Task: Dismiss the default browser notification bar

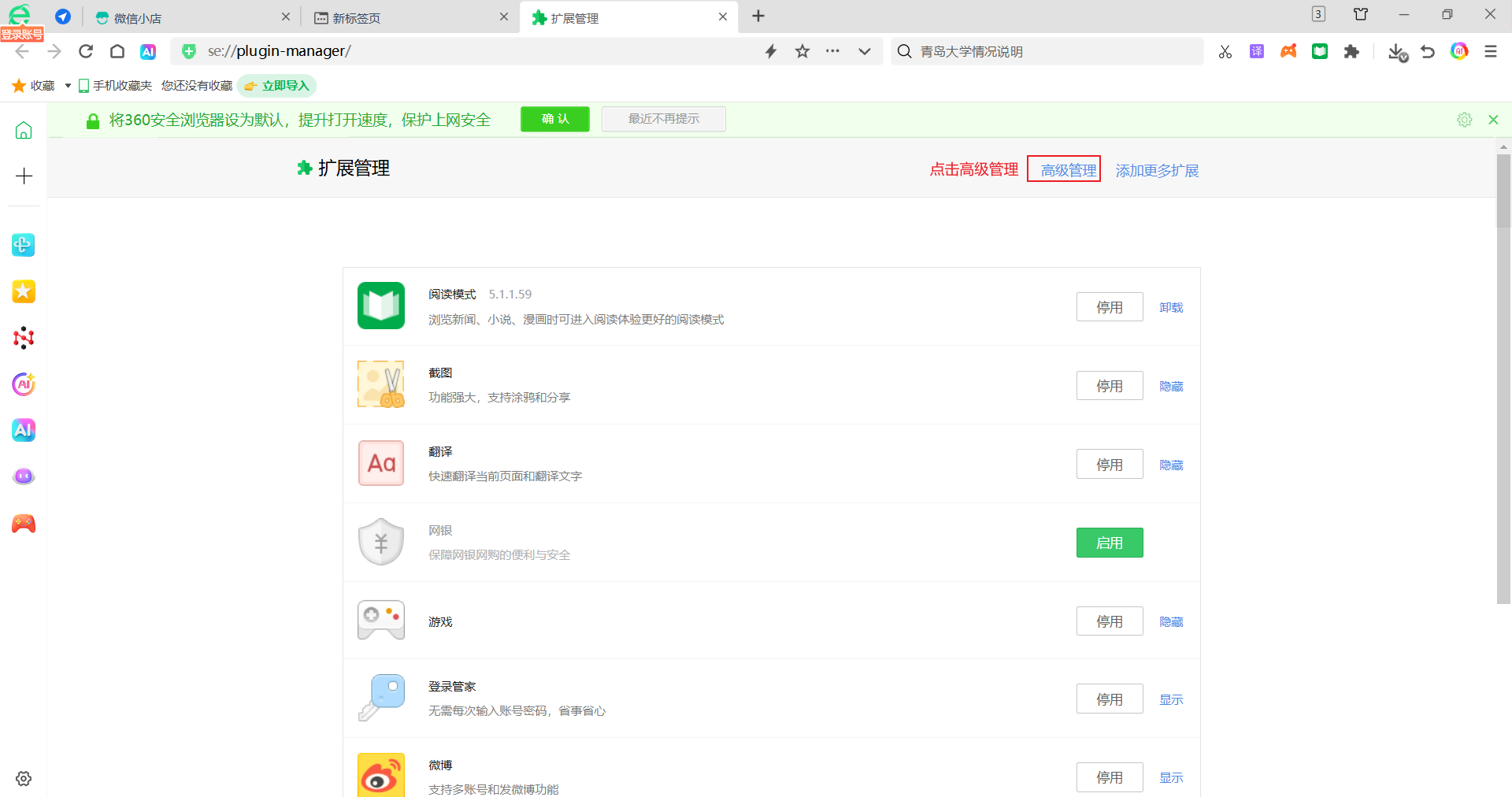Action: 1493,120
